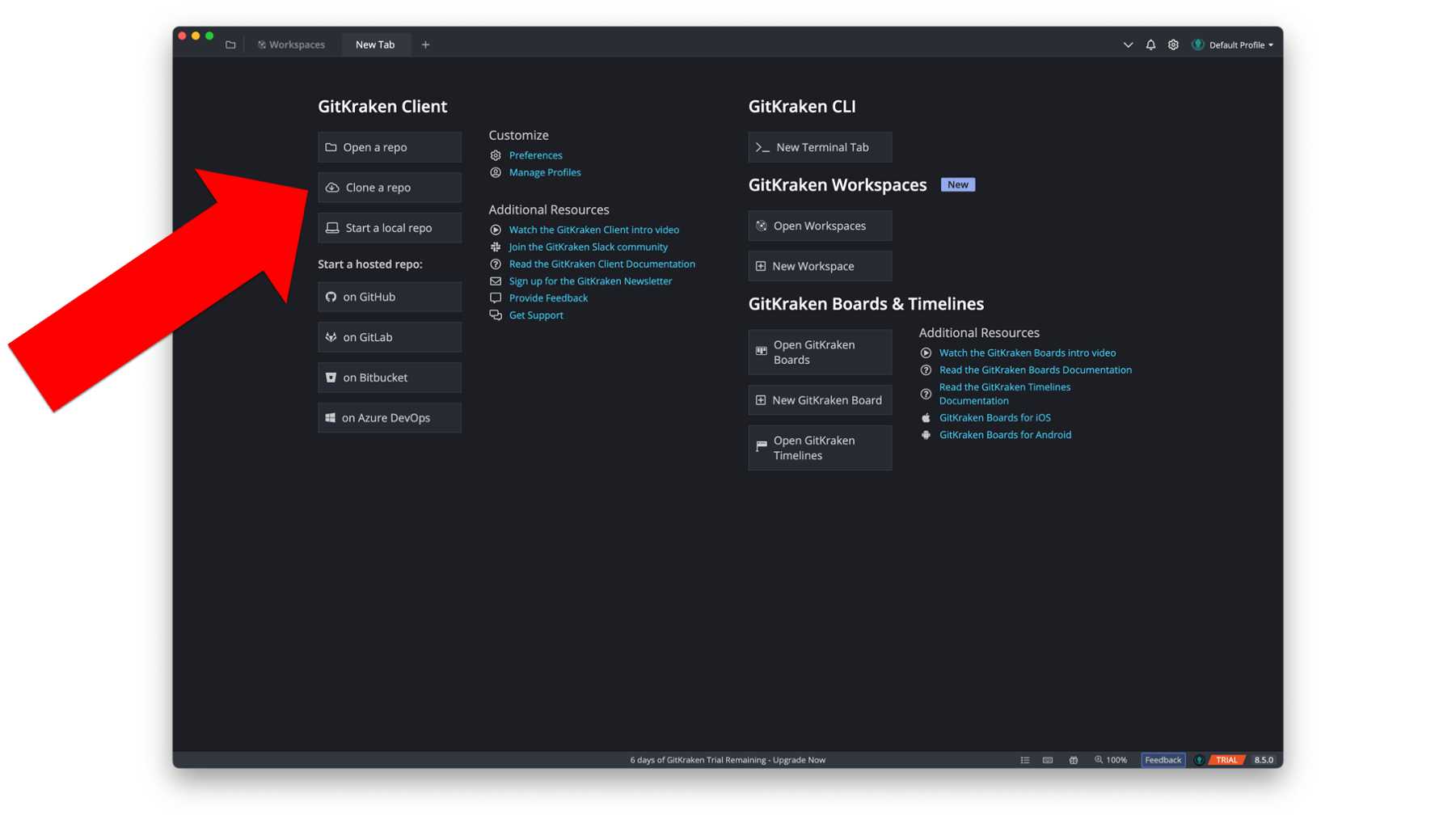Viewport: 1456px width, 819px height.
Task: Click the keyboard icon in the status bar
Action: [1048, 760]
